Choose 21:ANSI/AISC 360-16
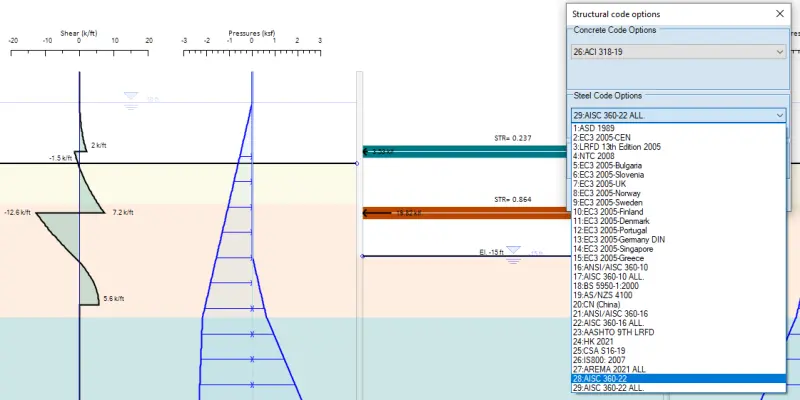The image size is (800, 400). click(x=678, y=314)
